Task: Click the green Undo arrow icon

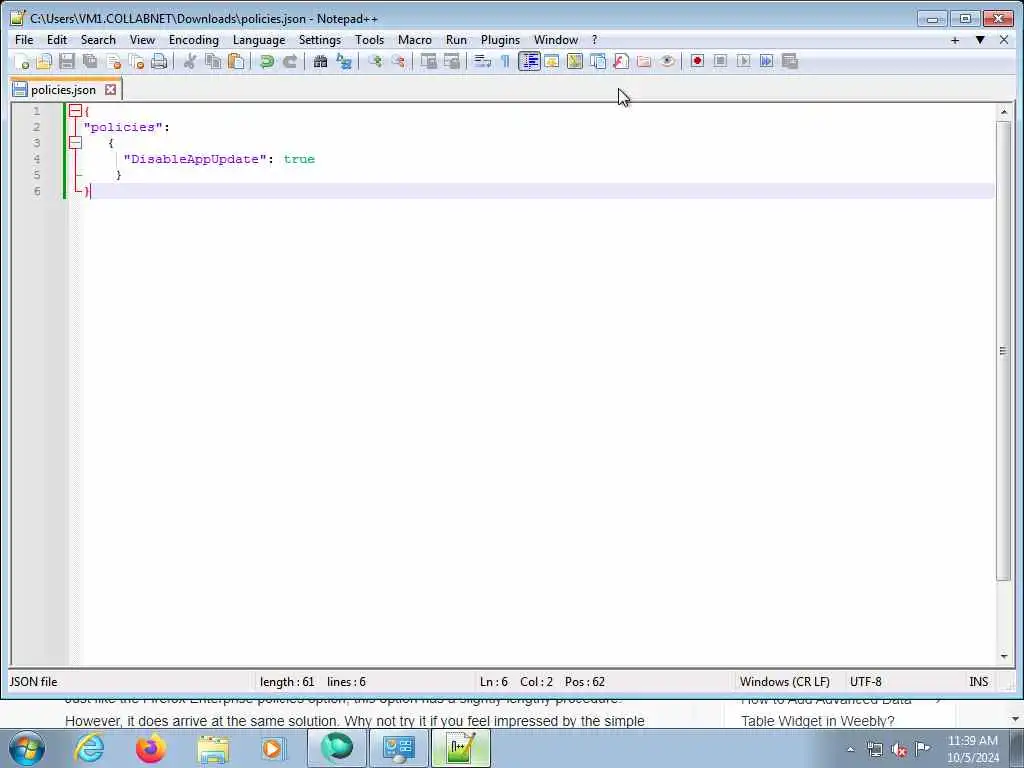Action: pos(266,61)
